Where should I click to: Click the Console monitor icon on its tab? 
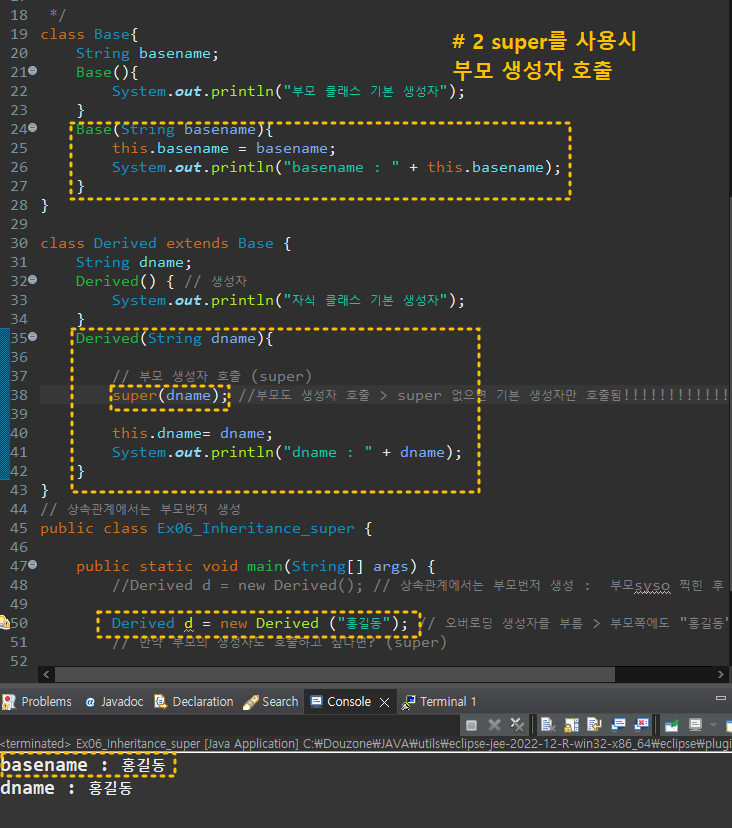click(x=316, y=702)
